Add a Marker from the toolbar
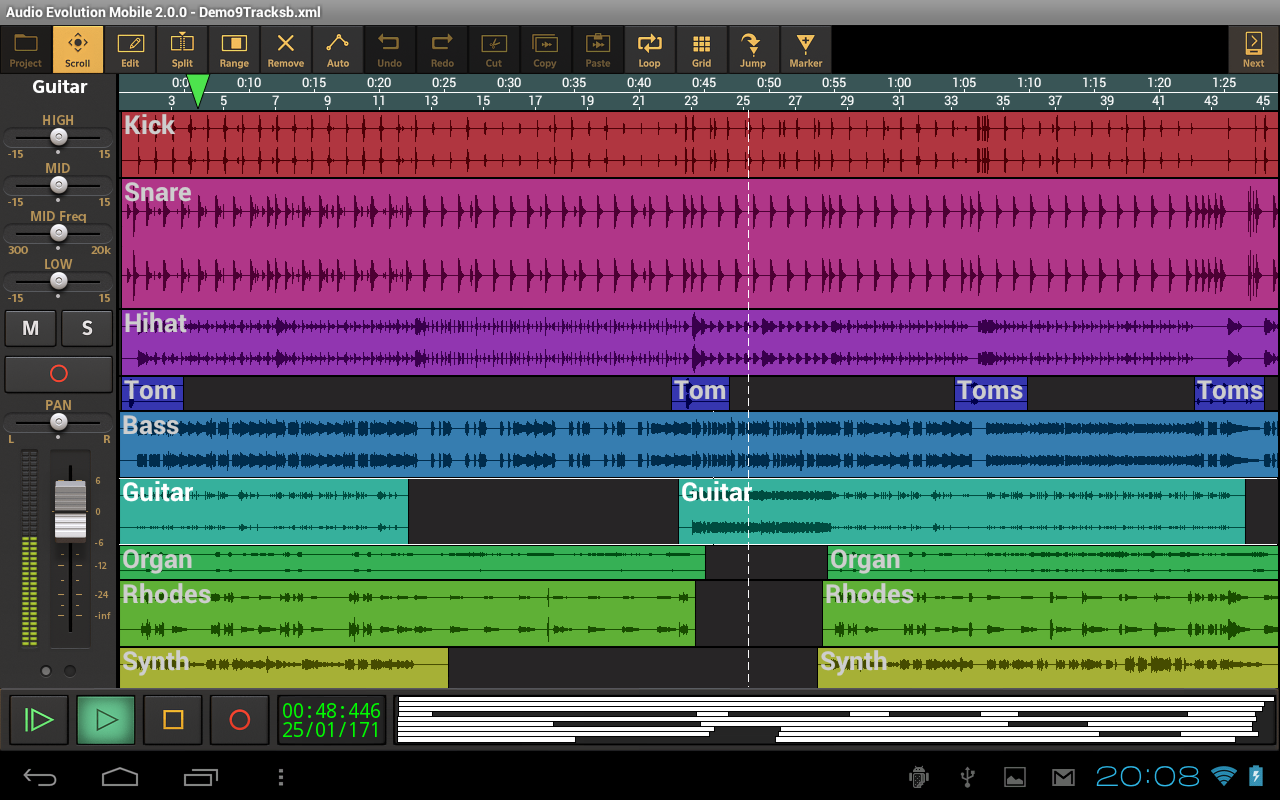 [x=805, y=48]
